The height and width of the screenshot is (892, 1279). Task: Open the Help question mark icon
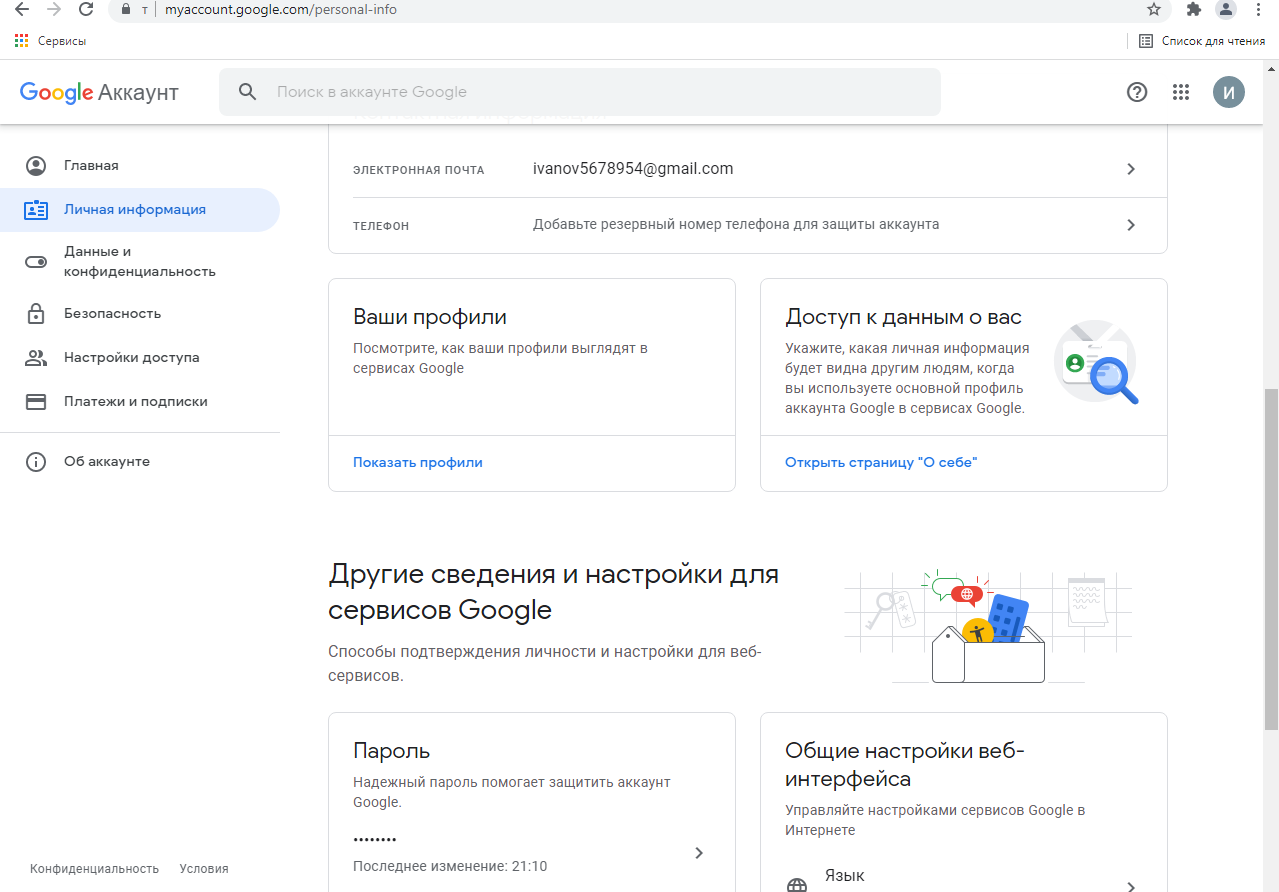click(1137, 92)
